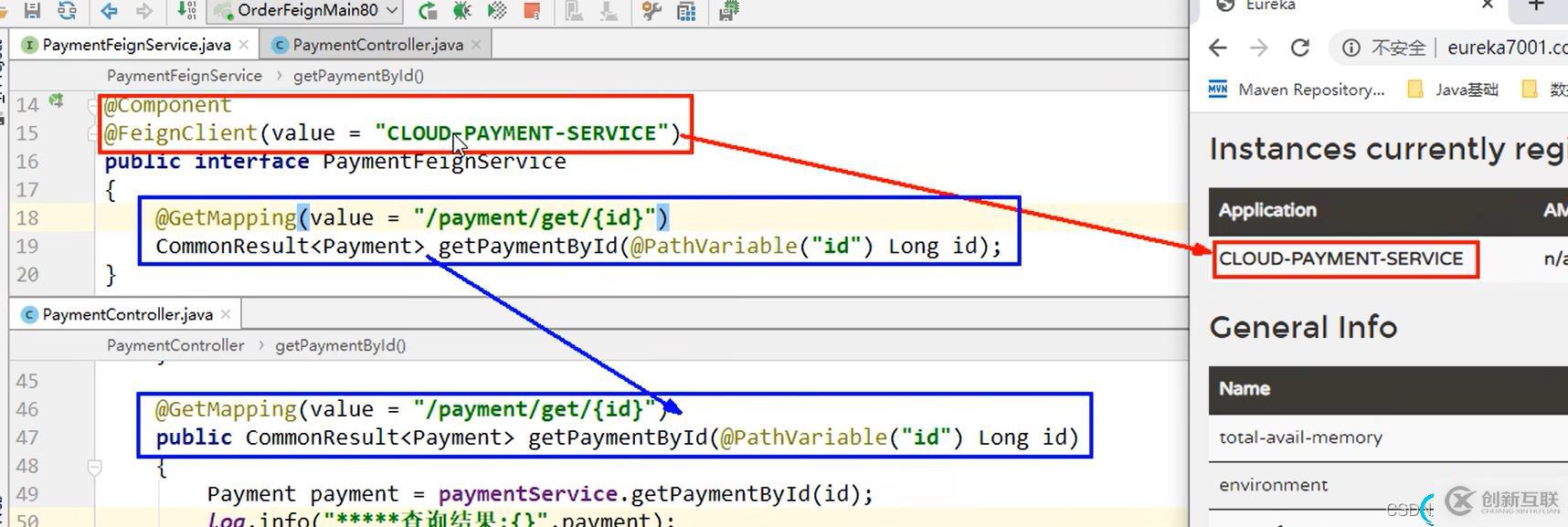Select the PaymentFeignService.java tab

(136, 45)
